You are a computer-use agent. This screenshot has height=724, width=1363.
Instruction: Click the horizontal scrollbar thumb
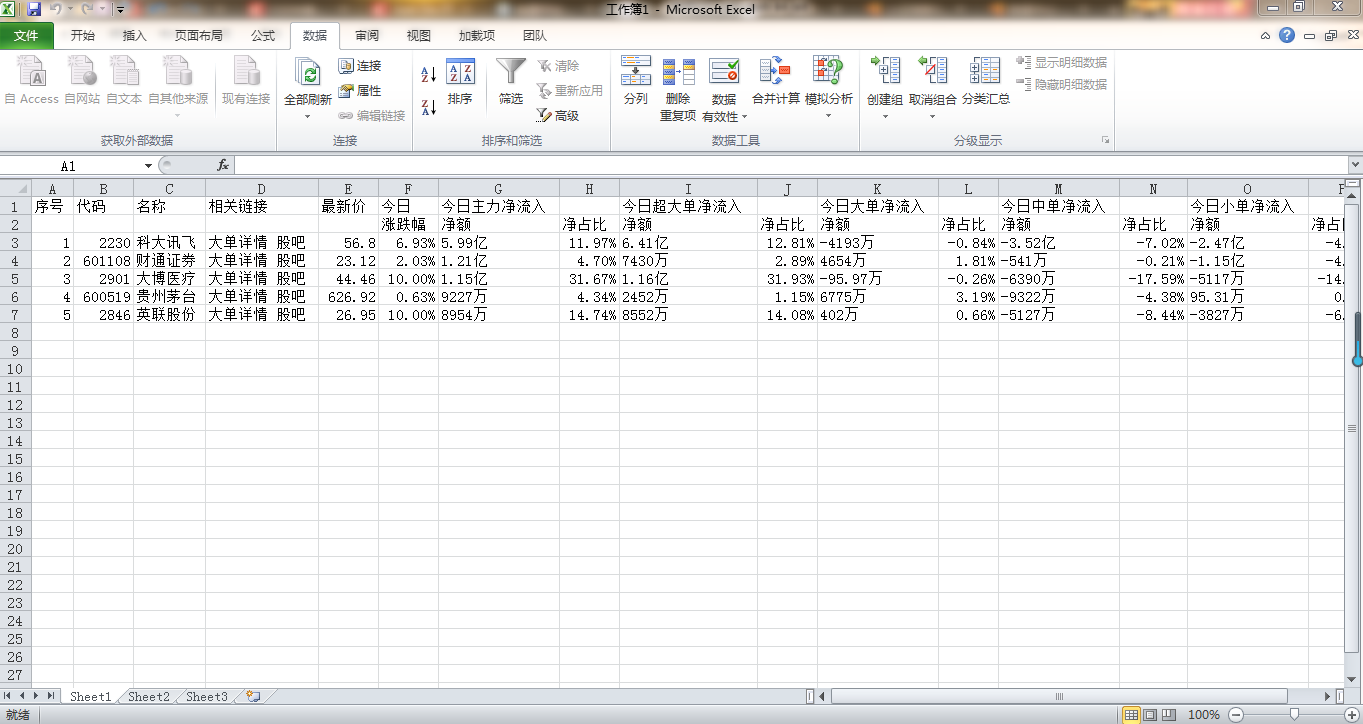pyautogui.click(x=1060, y=696)
